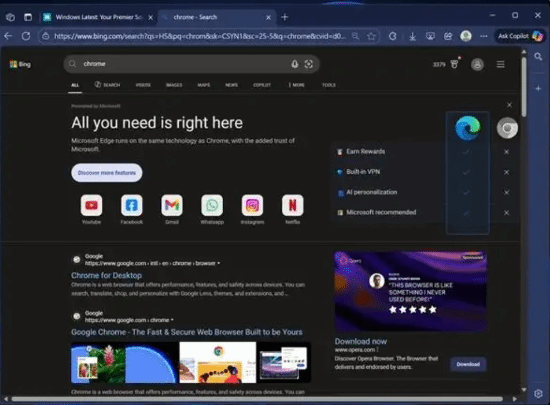Launch the Netflix shortcut icon
The image size is (550, 405).
293,205
